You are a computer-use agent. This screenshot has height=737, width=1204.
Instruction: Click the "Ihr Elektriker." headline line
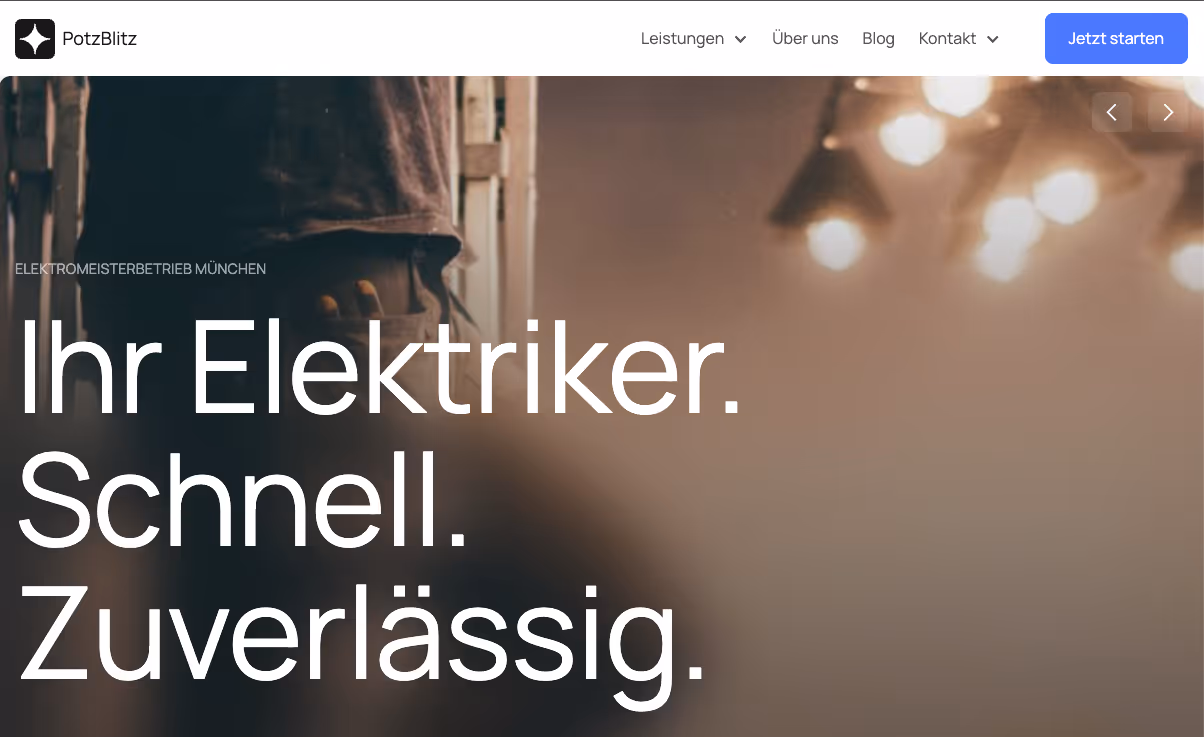(380, 367)
